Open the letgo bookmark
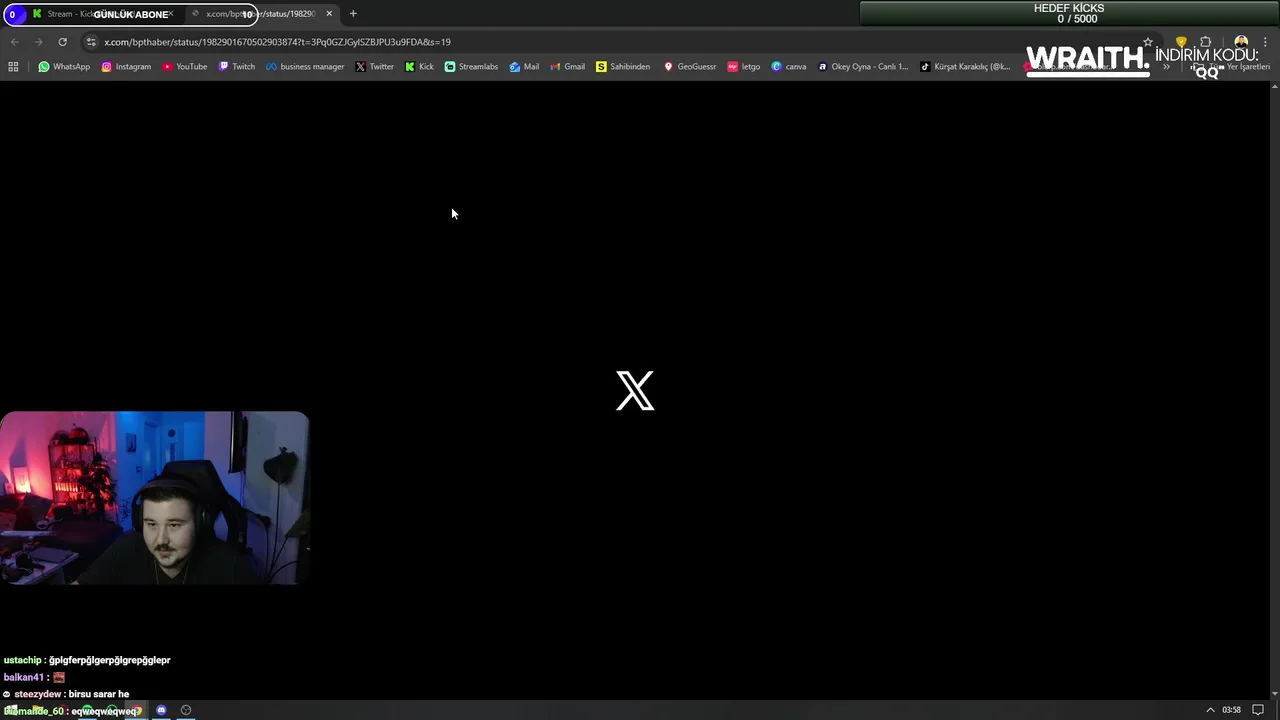1280x720 pixels. click(744, 67)
